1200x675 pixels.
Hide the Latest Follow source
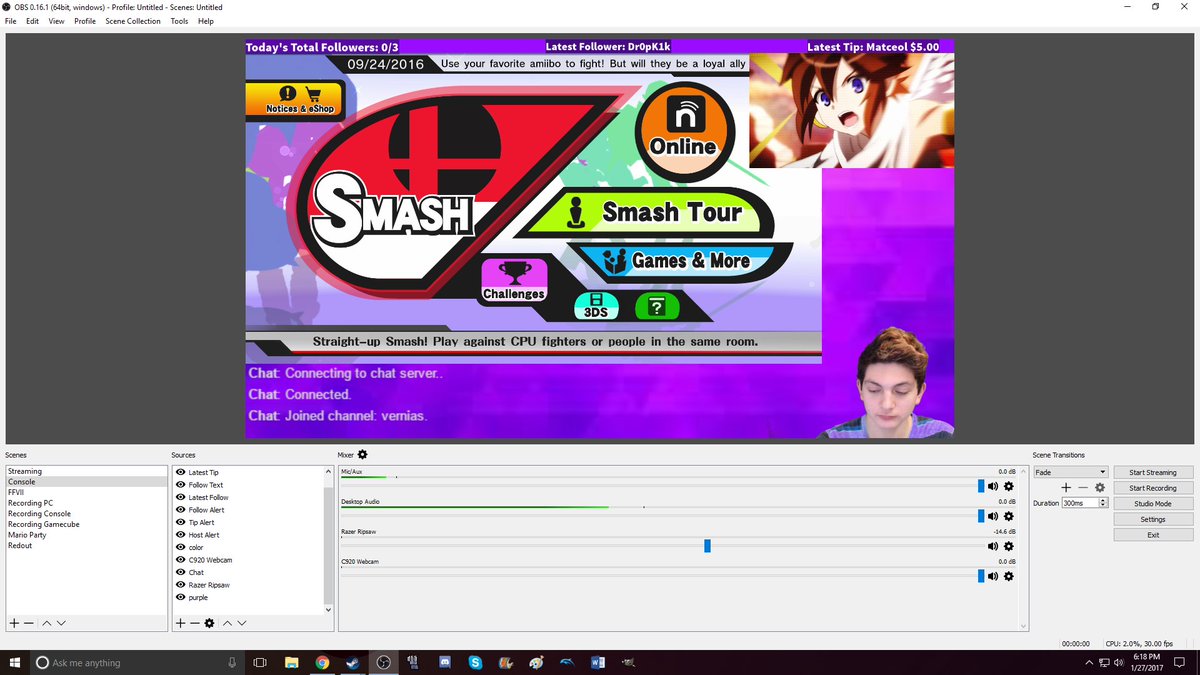tap(180, 497)
